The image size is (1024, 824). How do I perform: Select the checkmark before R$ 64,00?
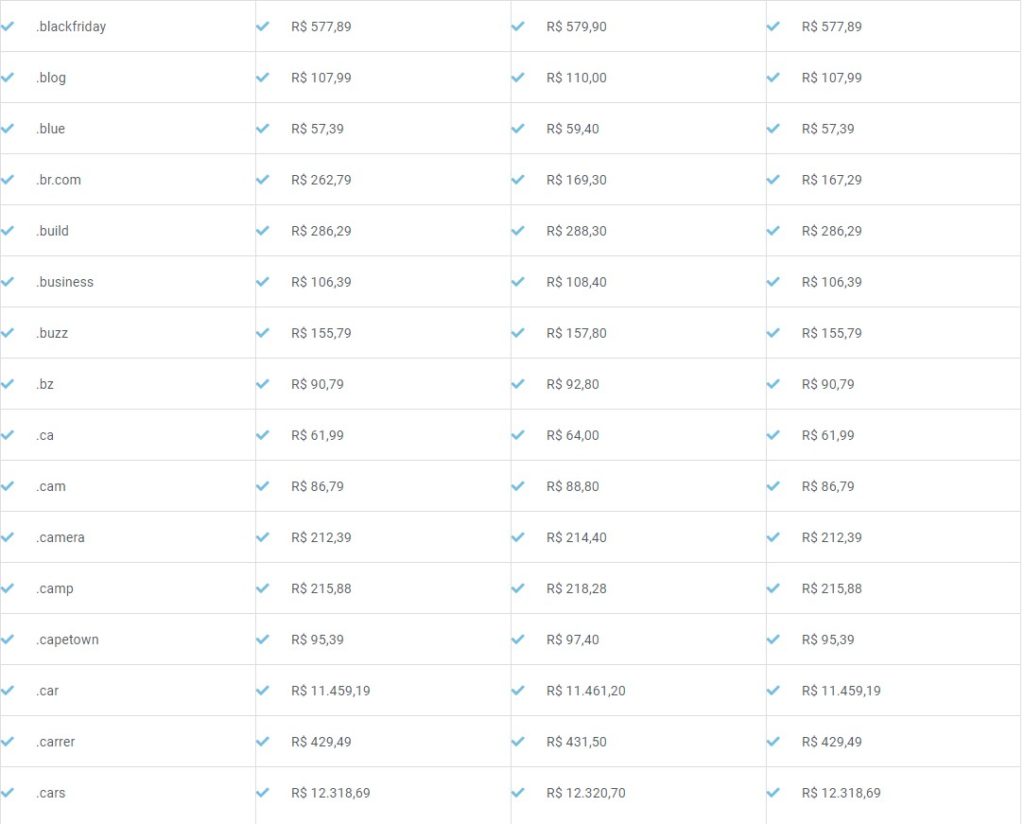click(518, 436)
